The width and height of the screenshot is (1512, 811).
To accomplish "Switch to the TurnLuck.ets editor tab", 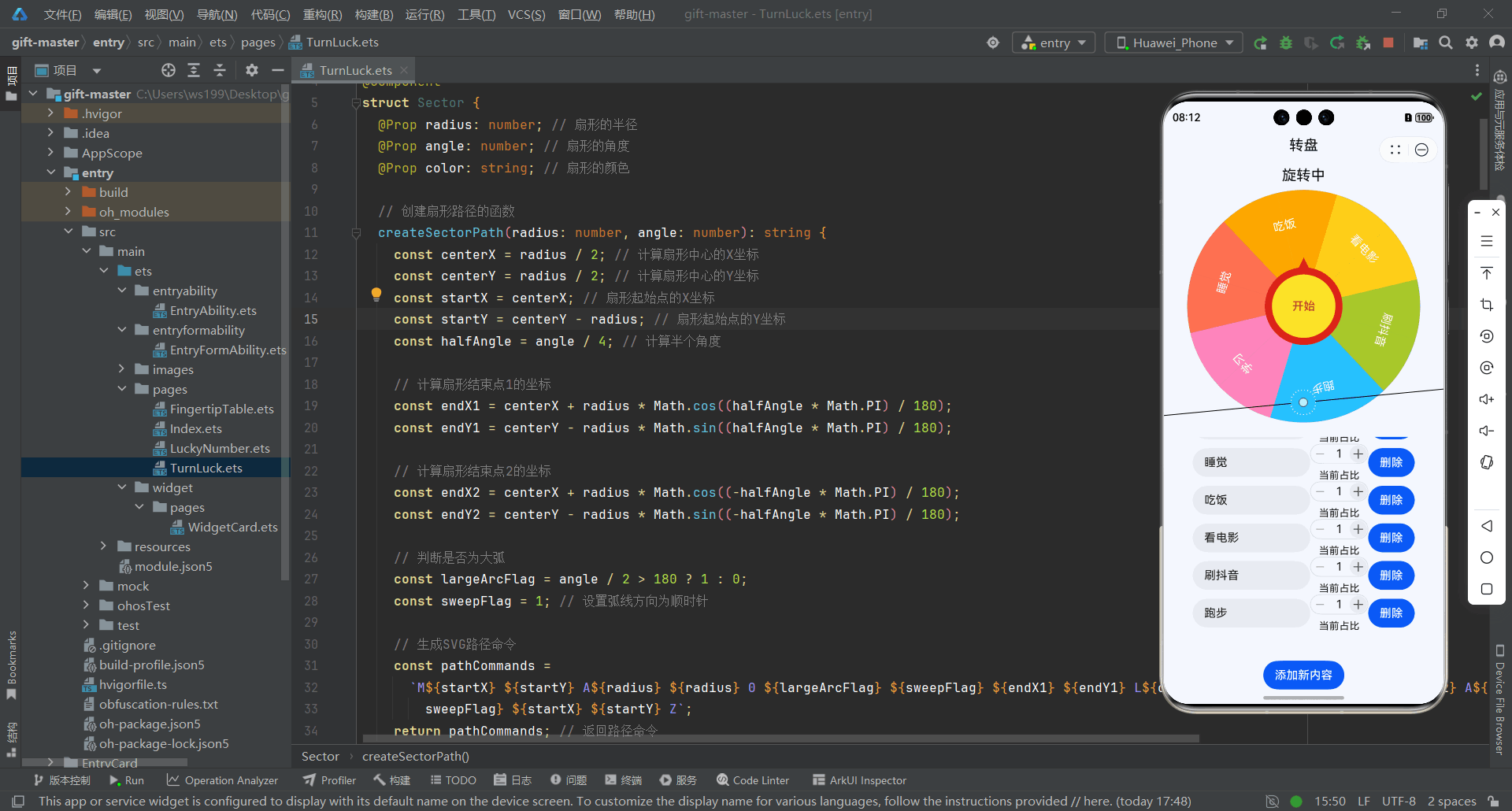I will 355,70.
